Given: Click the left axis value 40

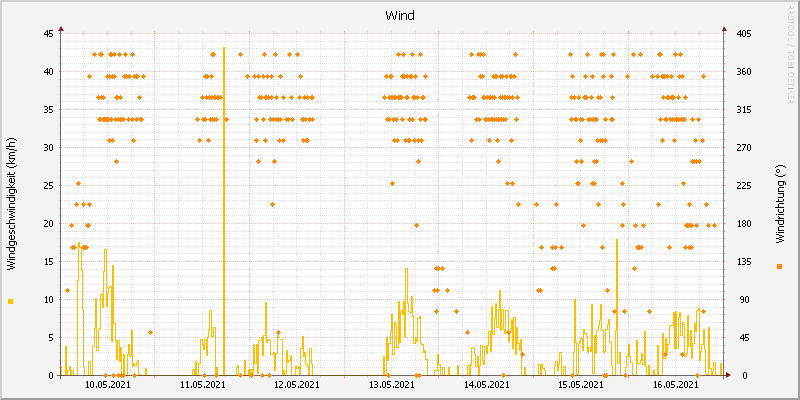Looking at the screenshot, I should click(48, 72).
